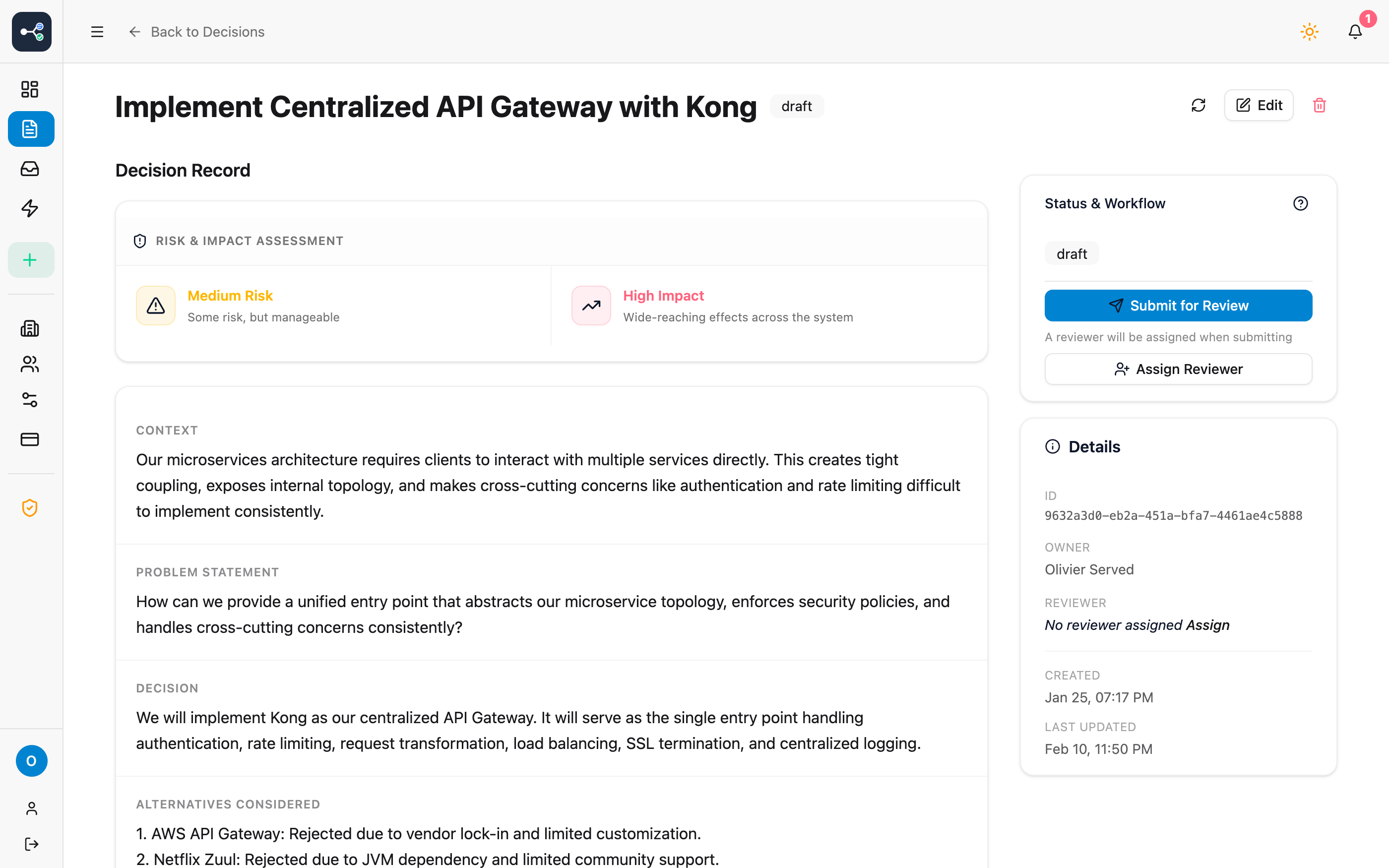Open notifications bell with badge
The image size is (1389, 868).
click(1355, 32)
